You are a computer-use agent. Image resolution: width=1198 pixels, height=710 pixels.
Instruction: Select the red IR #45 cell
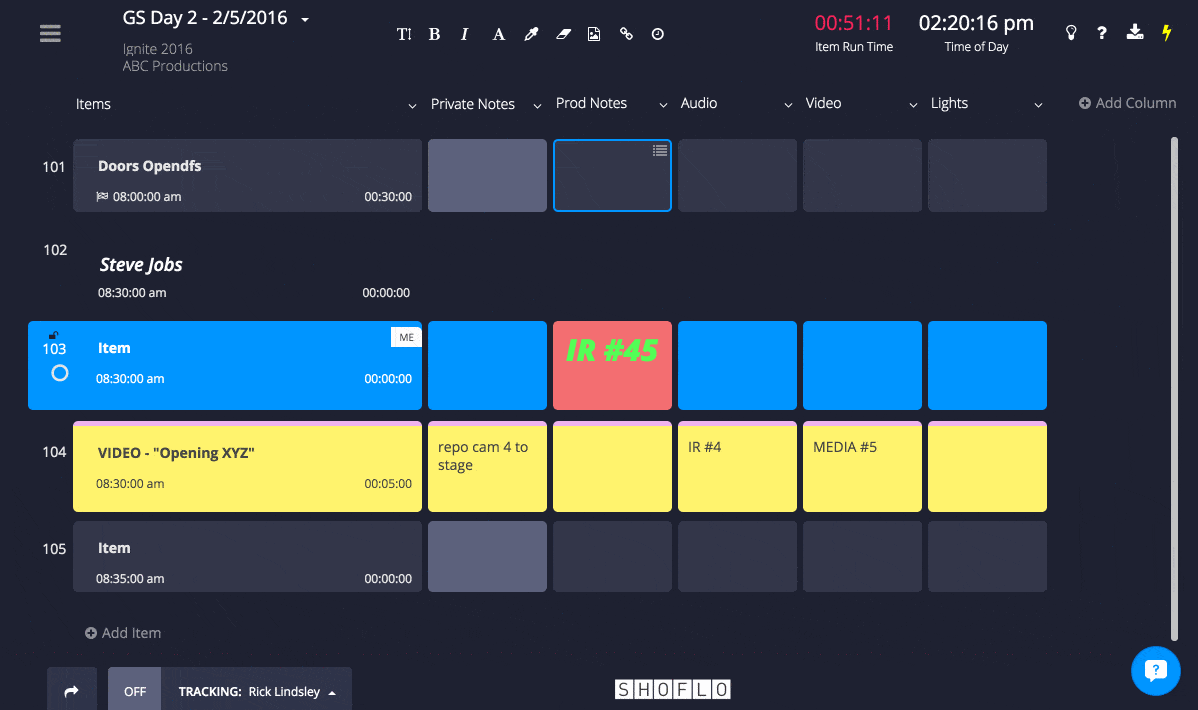pos(612,365)
